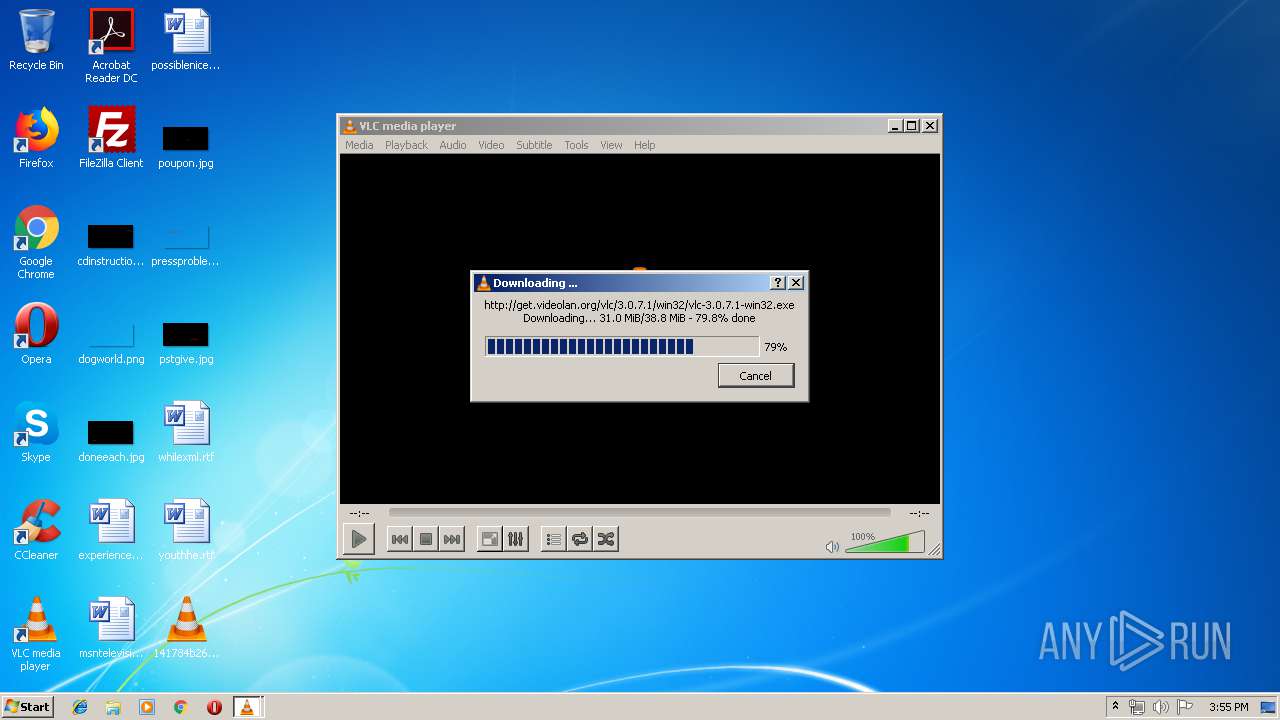Select the pstgive.jpg file
The image size is (1280, 720).
tap(186, 343)
